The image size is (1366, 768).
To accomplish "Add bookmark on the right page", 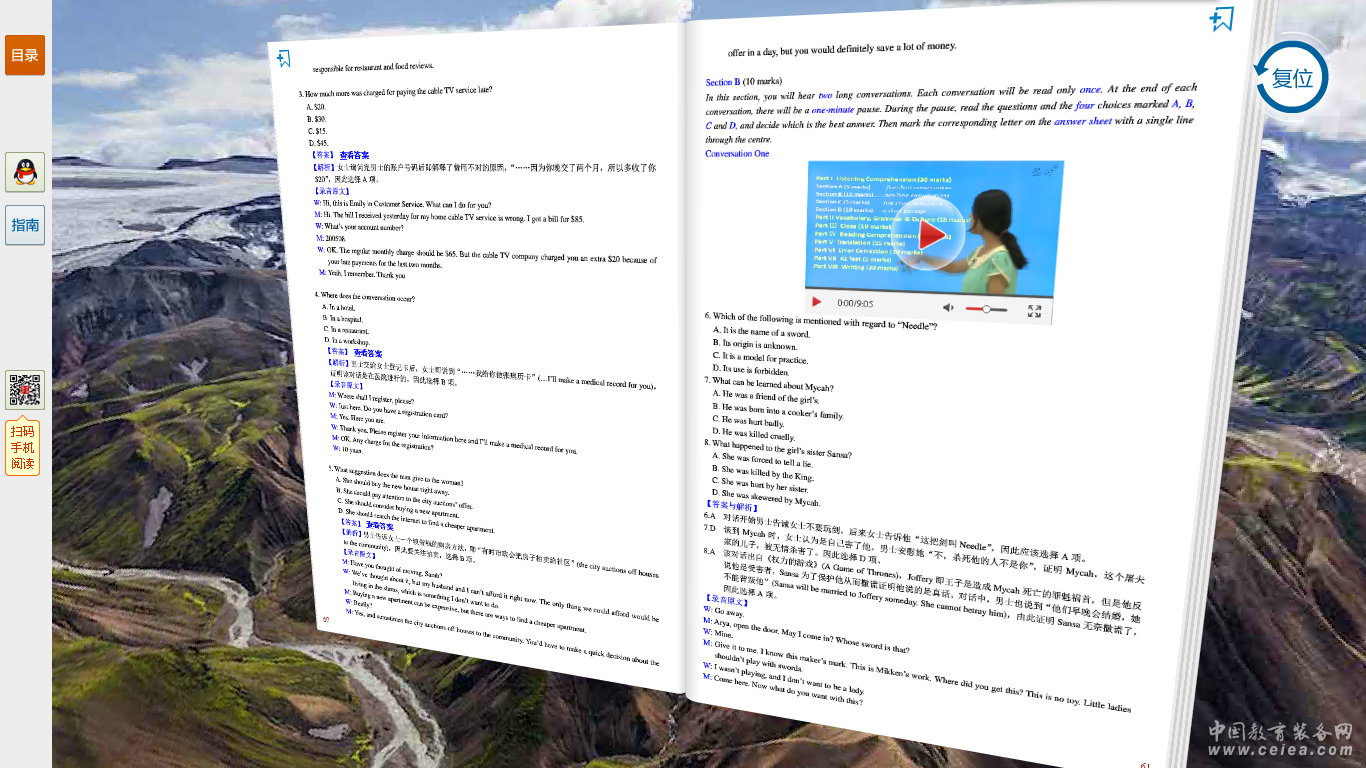I will pyautogui.click(x=1220, y=19).
